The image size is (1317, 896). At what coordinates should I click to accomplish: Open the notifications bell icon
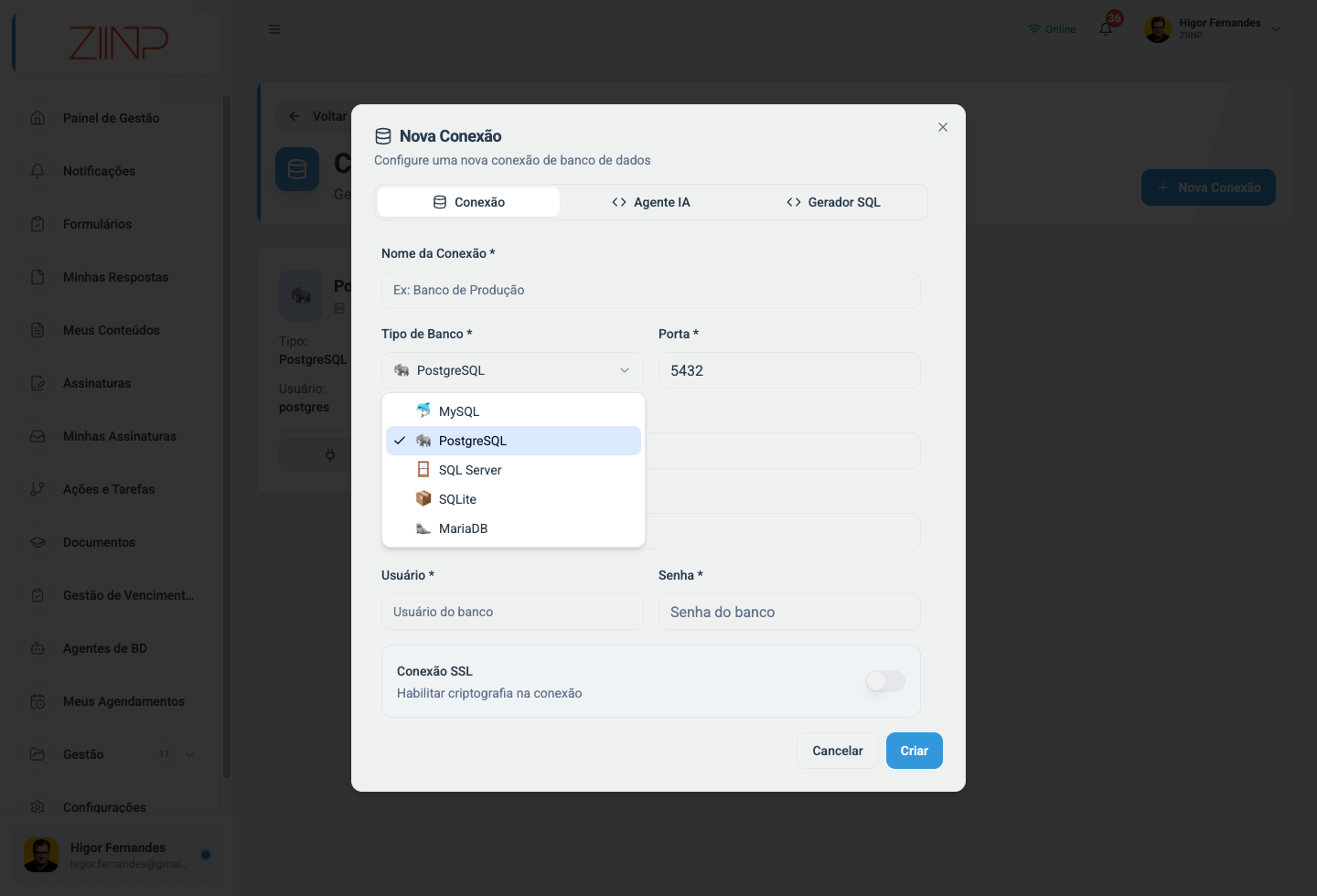point(1106,29)
